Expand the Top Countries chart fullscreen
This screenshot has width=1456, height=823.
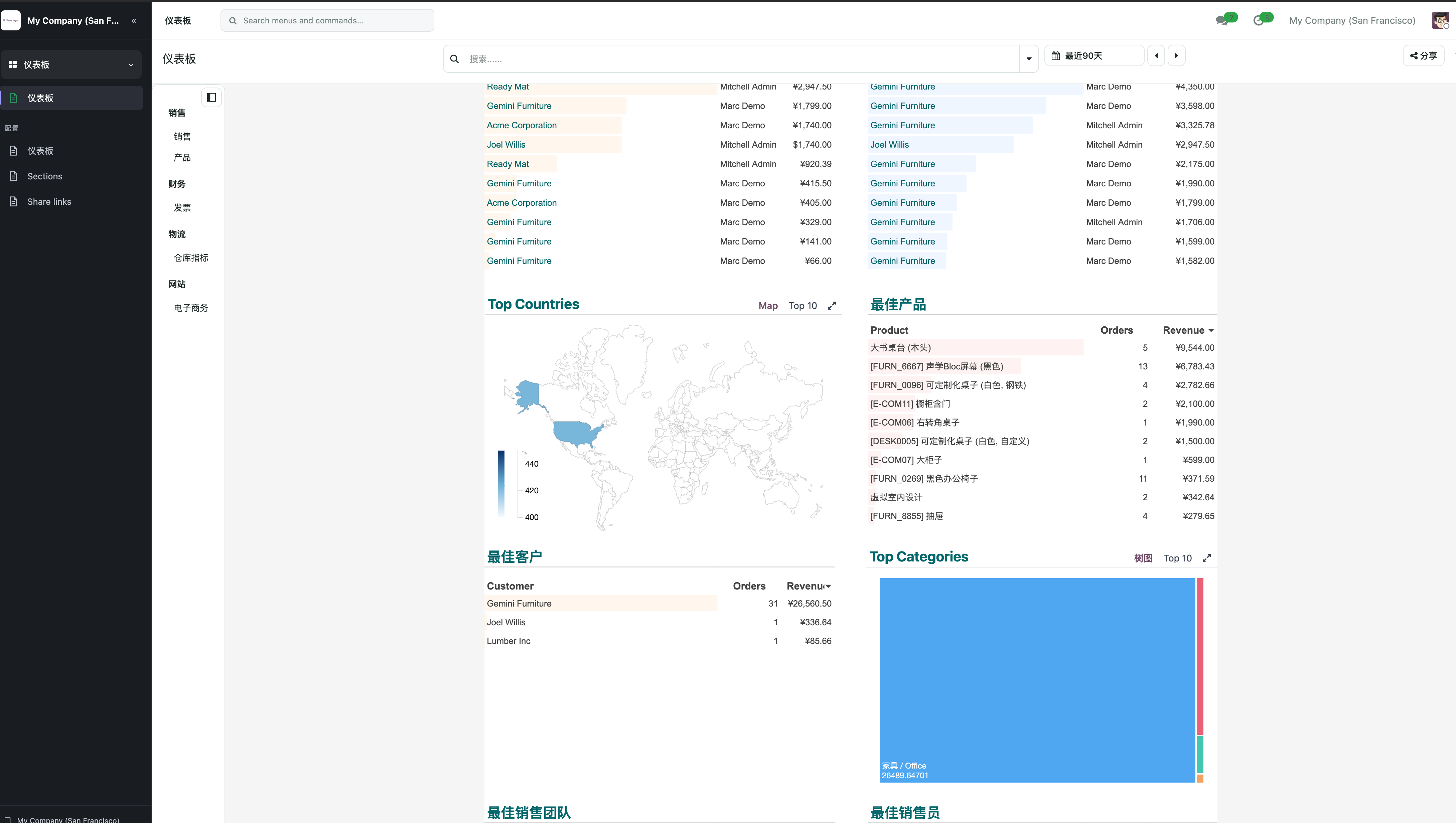pos(832,306)
